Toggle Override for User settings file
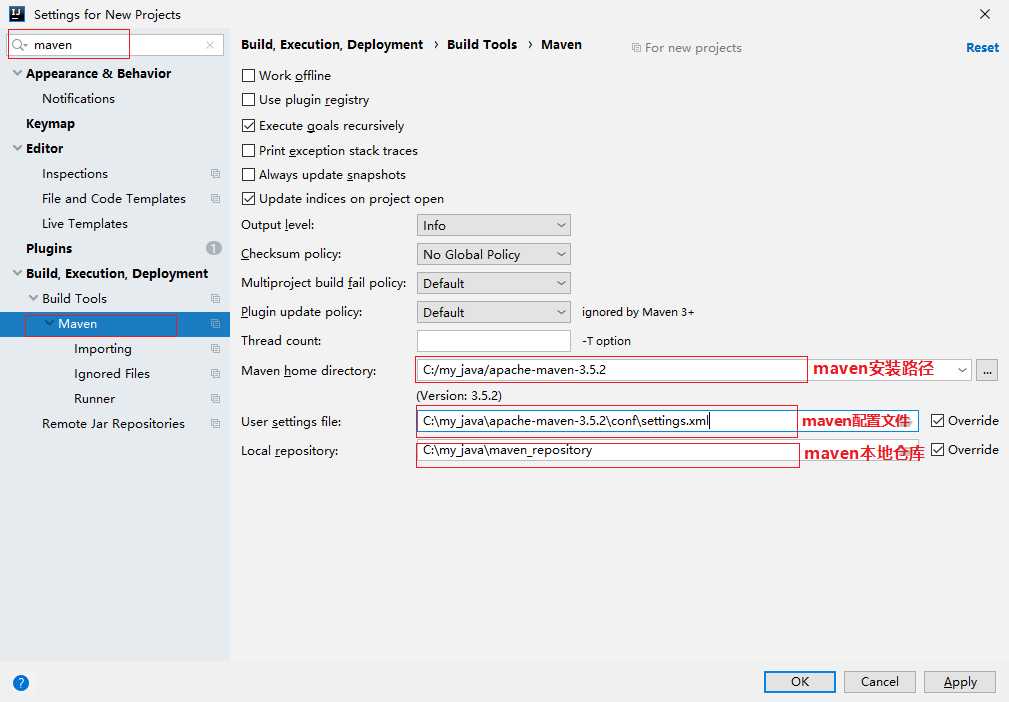Viewport: 1009px width, 702px height. pyautogui.click(x=938, y=421)
